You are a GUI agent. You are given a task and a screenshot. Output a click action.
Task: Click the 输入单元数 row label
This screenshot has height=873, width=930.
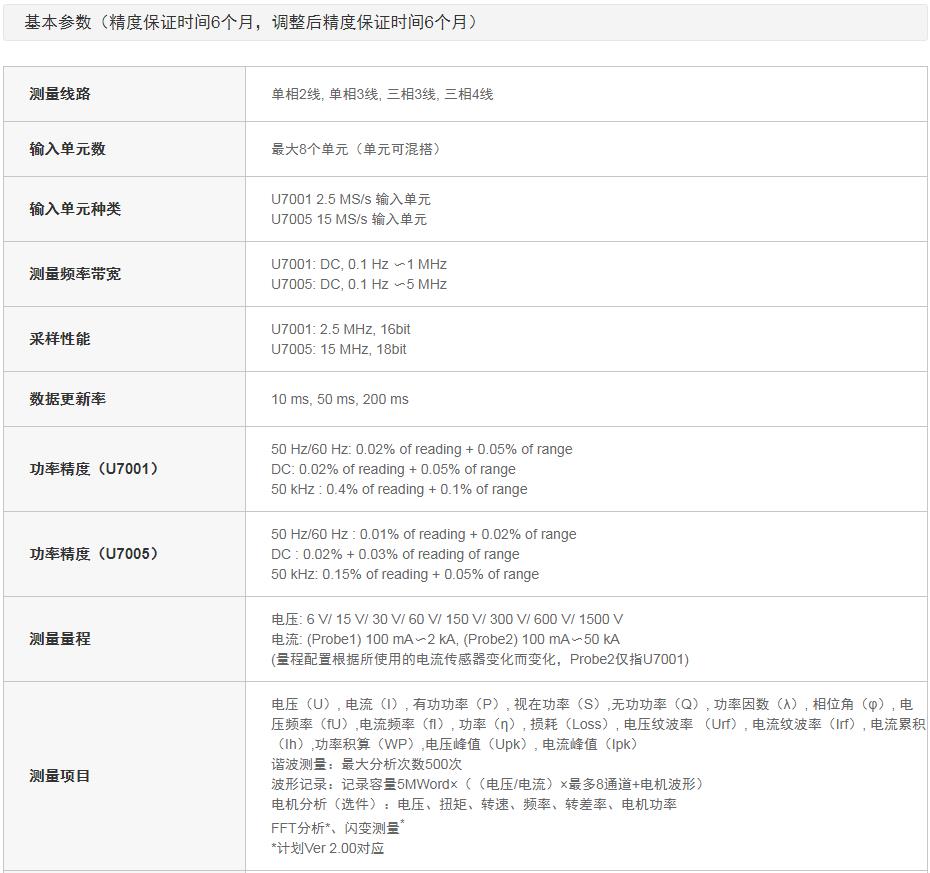(x=67, y=149)
